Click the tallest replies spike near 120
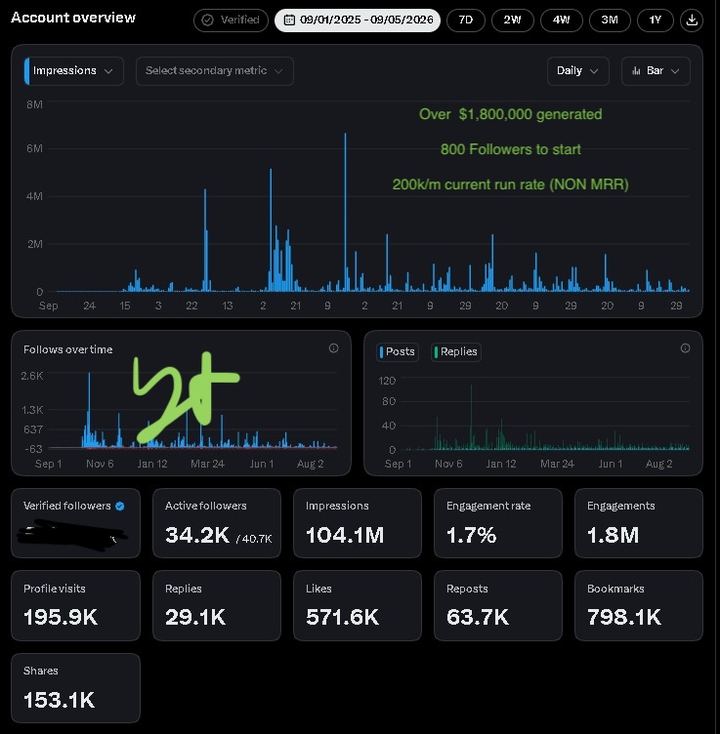Image resolution: width=720 pixels, height=734 pixels. point(471,417)
